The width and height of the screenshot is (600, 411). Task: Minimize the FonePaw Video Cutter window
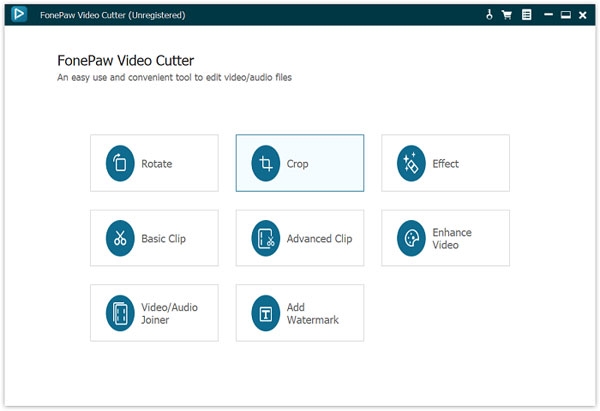click(548, 15)
